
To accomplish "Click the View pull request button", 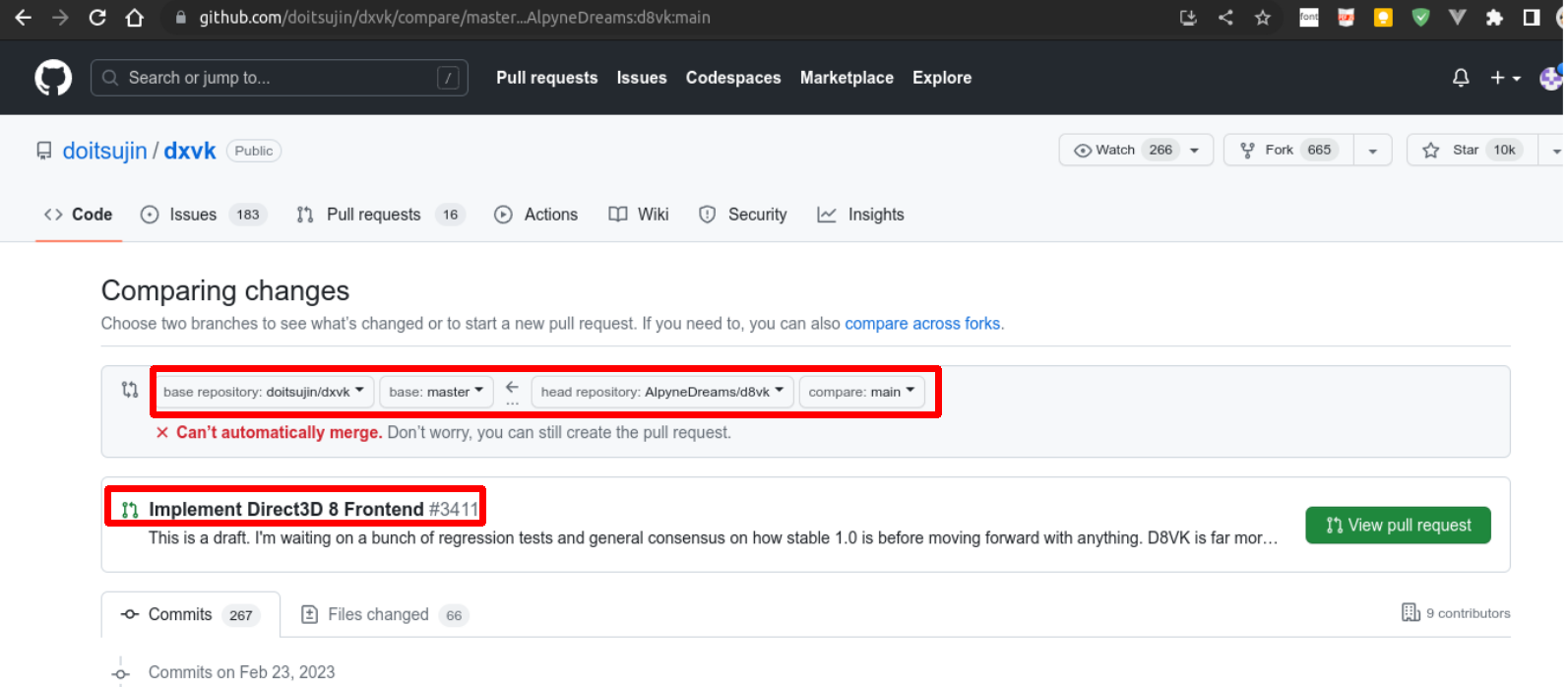I will [1398, 526].
